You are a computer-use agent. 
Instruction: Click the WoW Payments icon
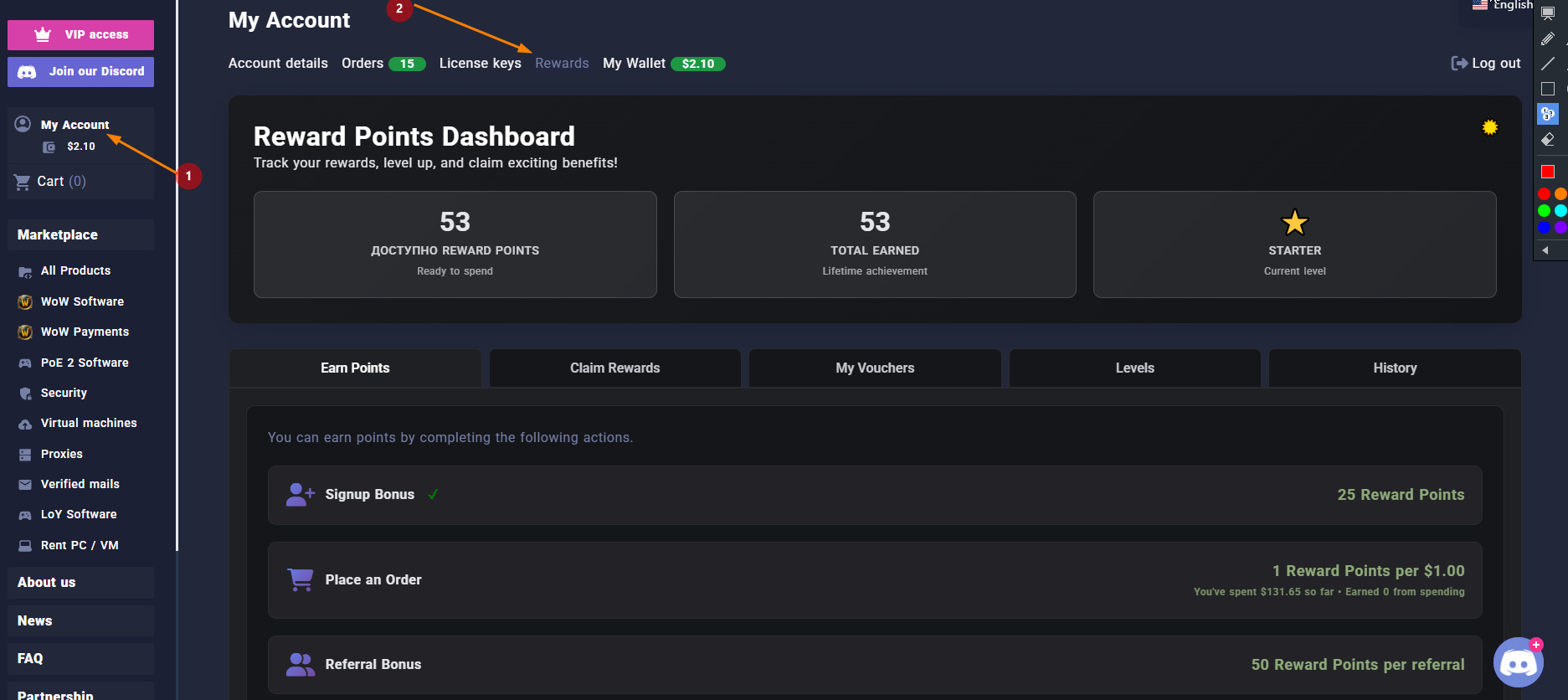(25, 332)
